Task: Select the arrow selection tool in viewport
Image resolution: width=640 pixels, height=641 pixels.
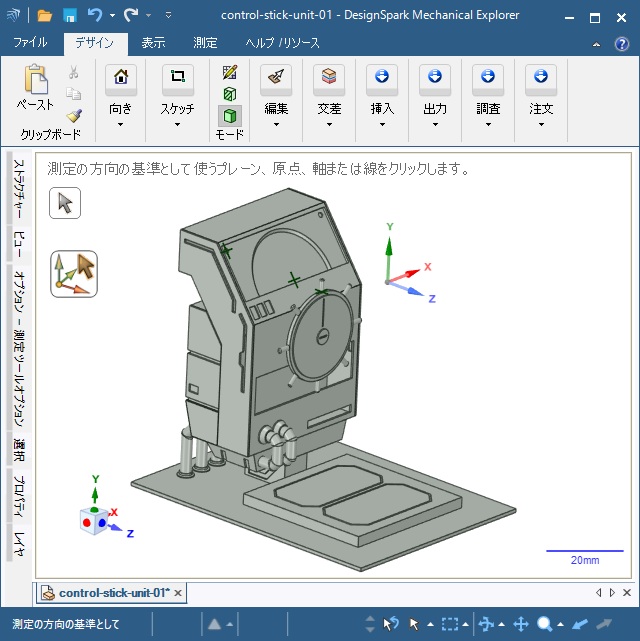Action: (65, 203)
